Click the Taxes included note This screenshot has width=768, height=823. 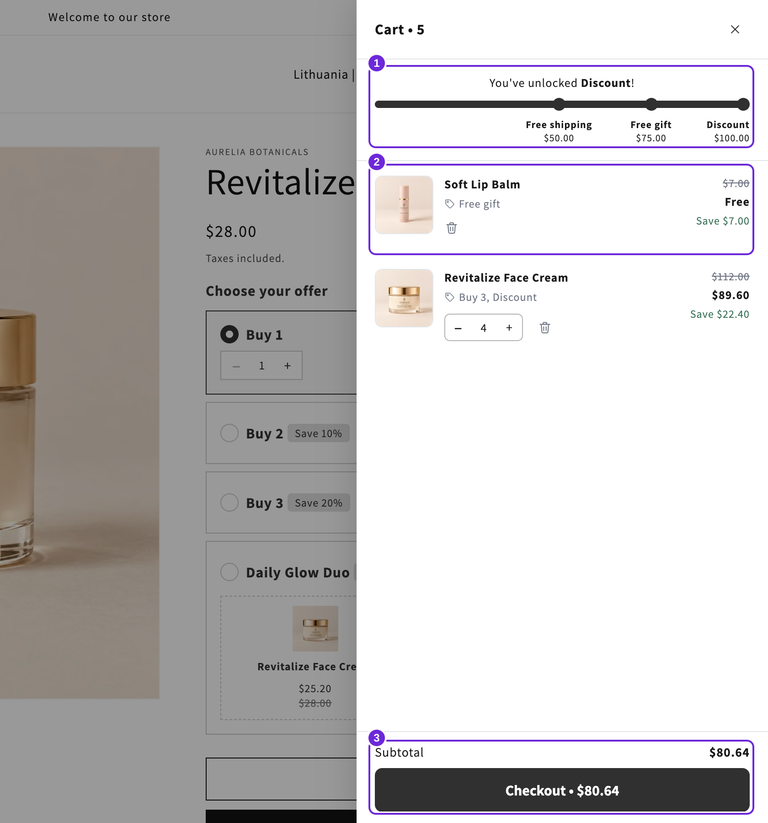coord(245,258)
